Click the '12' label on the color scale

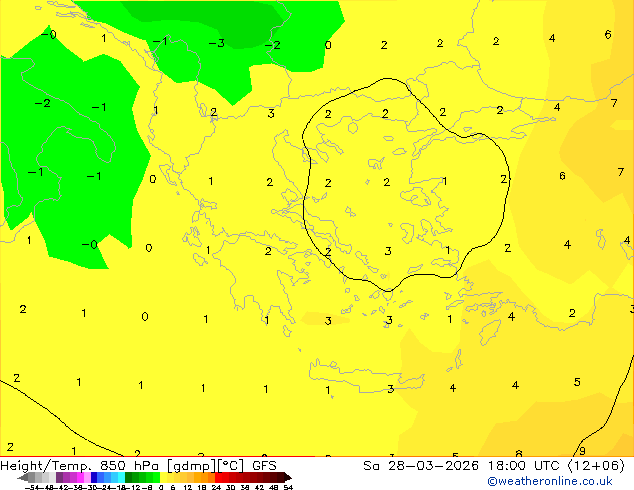coord(188,488)
